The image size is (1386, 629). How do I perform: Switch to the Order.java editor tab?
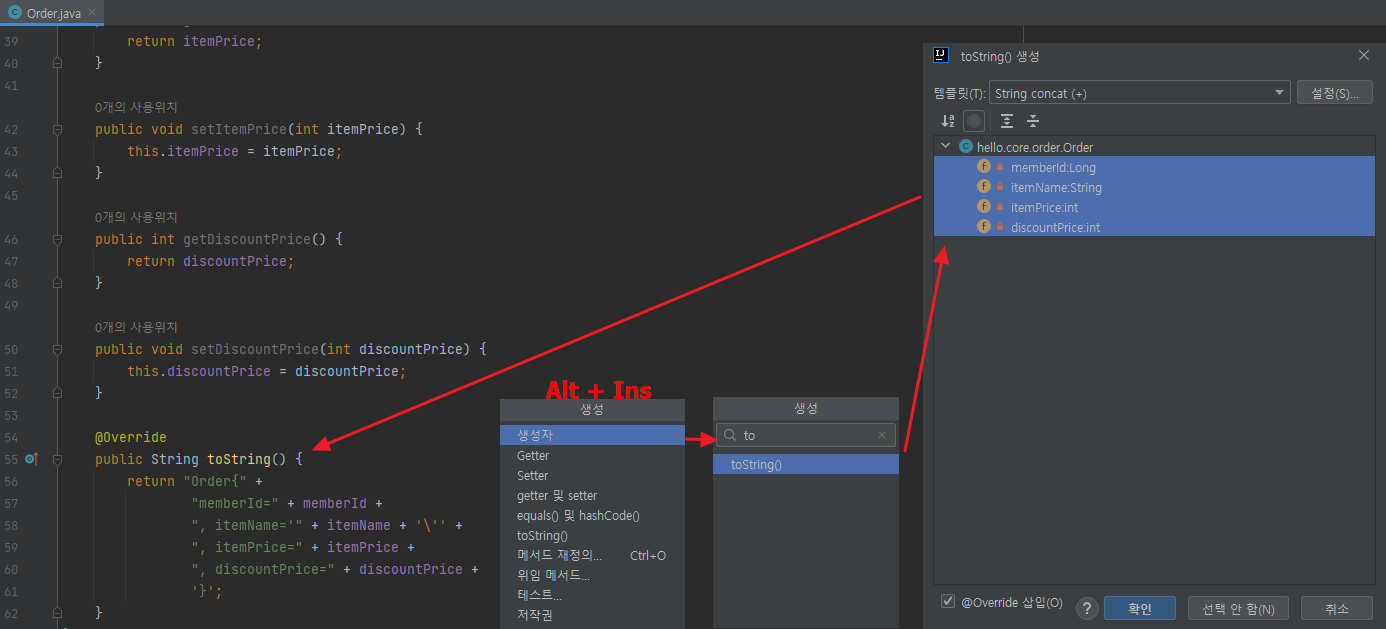(52, 13)
